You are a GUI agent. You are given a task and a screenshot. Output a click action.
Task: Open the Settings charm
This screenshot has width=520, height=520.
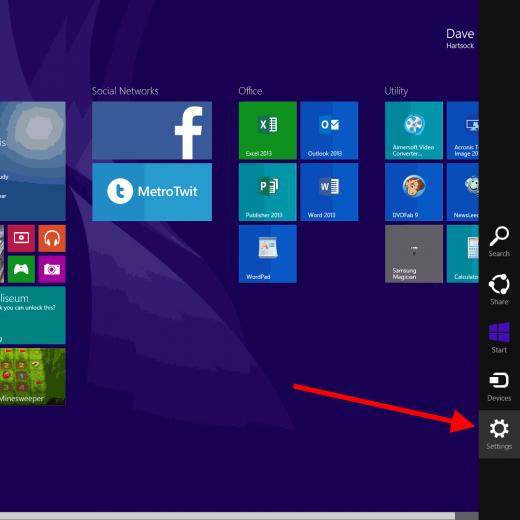click(499, 434)
